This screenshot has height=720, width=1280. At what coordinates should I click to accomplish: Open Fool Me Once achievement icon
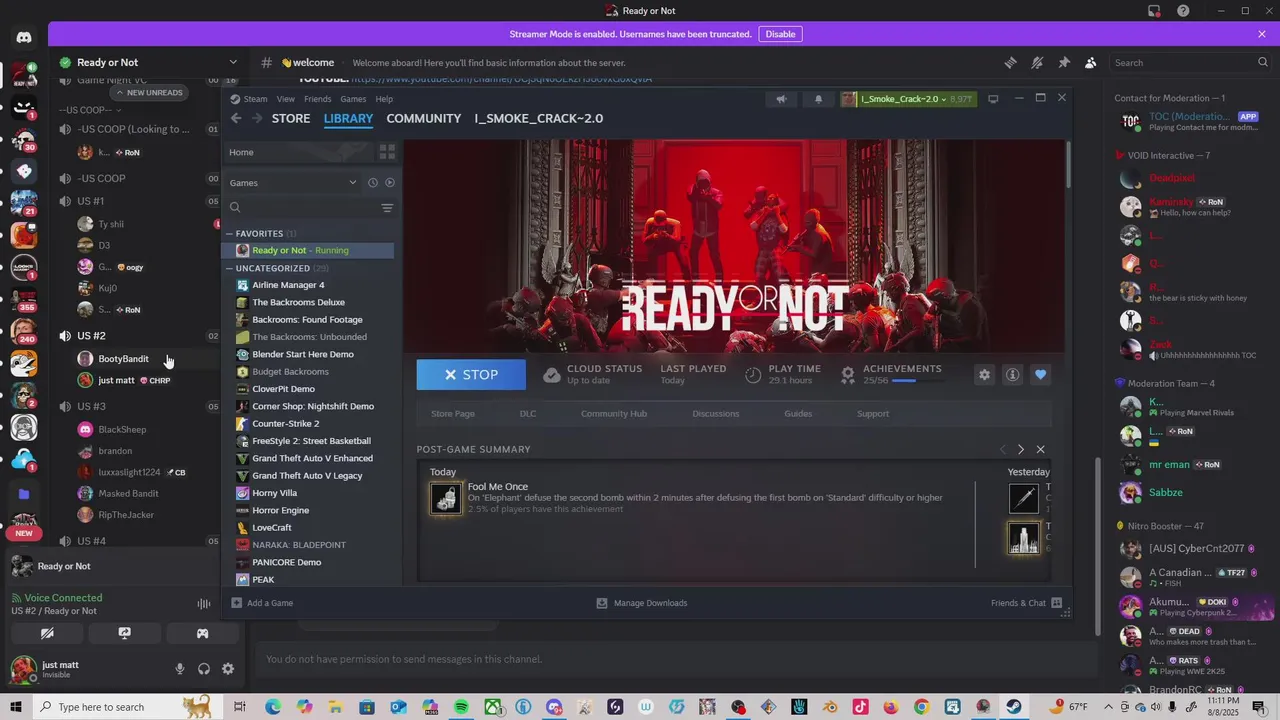click(446, 498)
